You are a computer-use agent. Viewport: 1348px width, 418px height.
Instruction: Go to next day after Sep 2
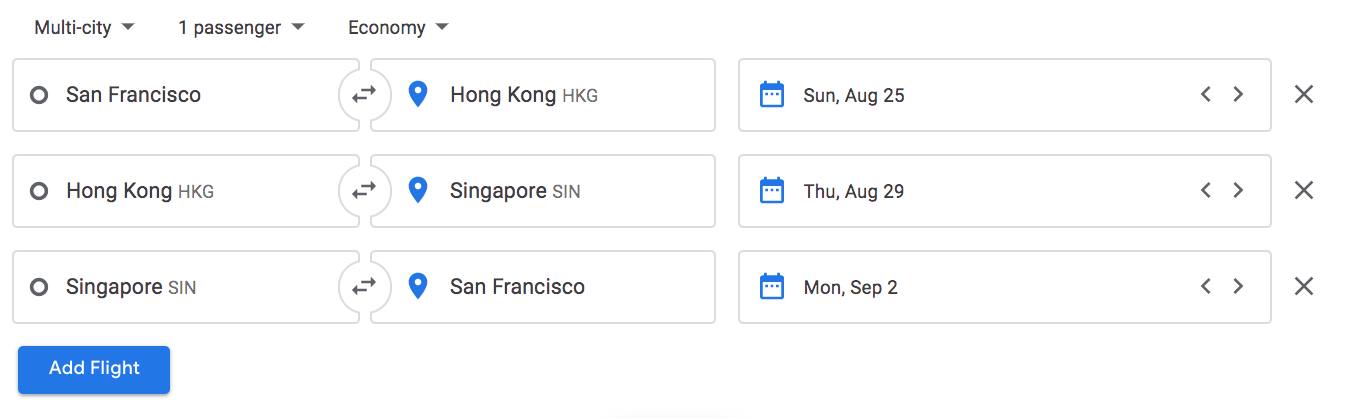[x=1238, y=287]
